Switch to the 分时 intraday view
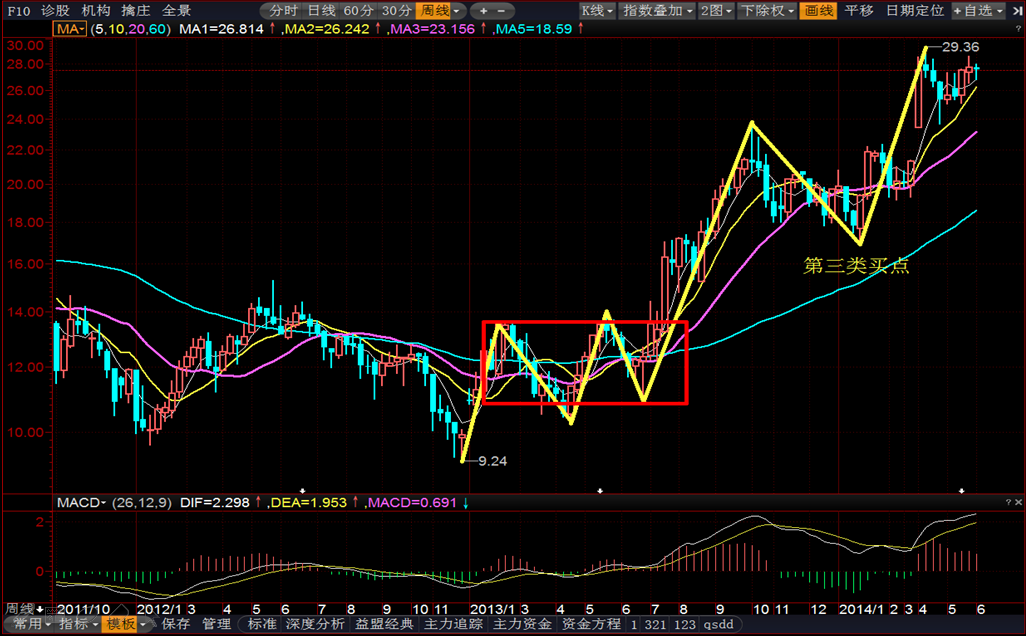 283,10
